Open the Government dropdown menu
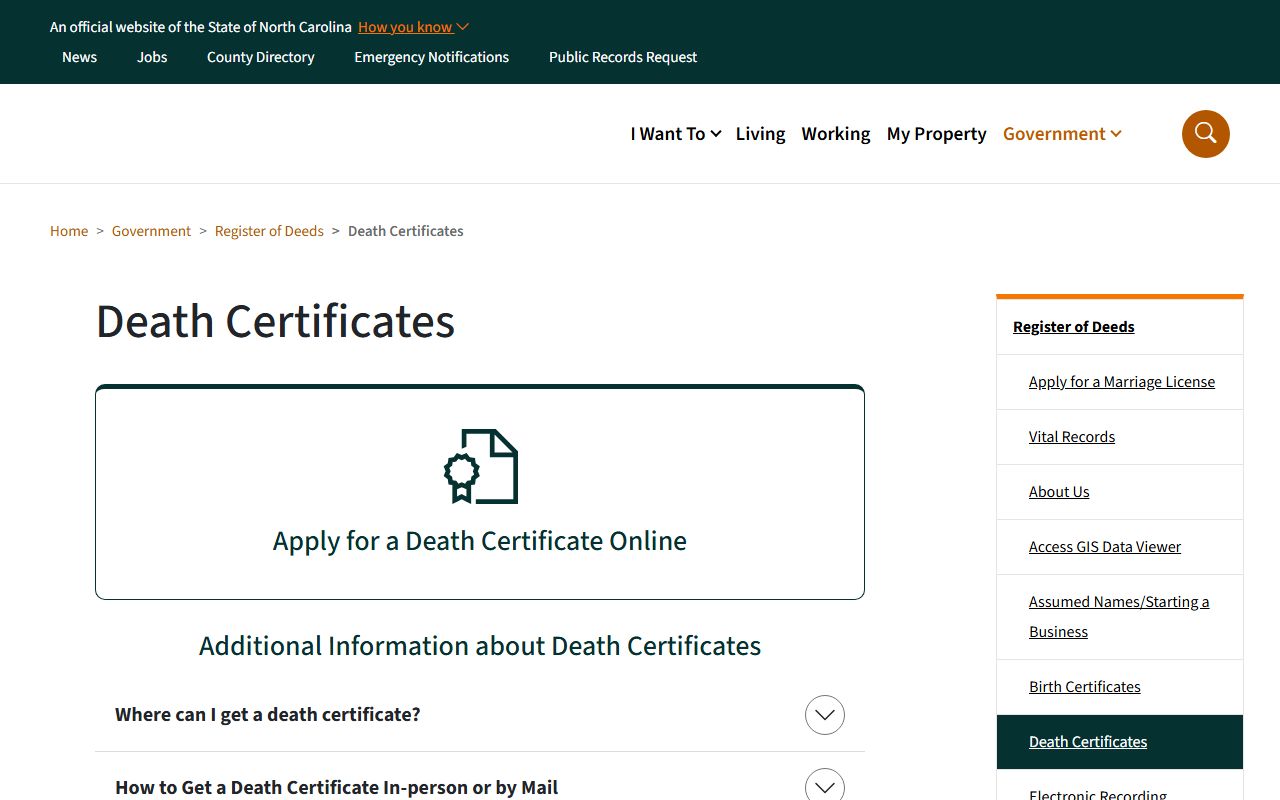Viewport: 1280px width, 800px height. tap(1062, 134)
